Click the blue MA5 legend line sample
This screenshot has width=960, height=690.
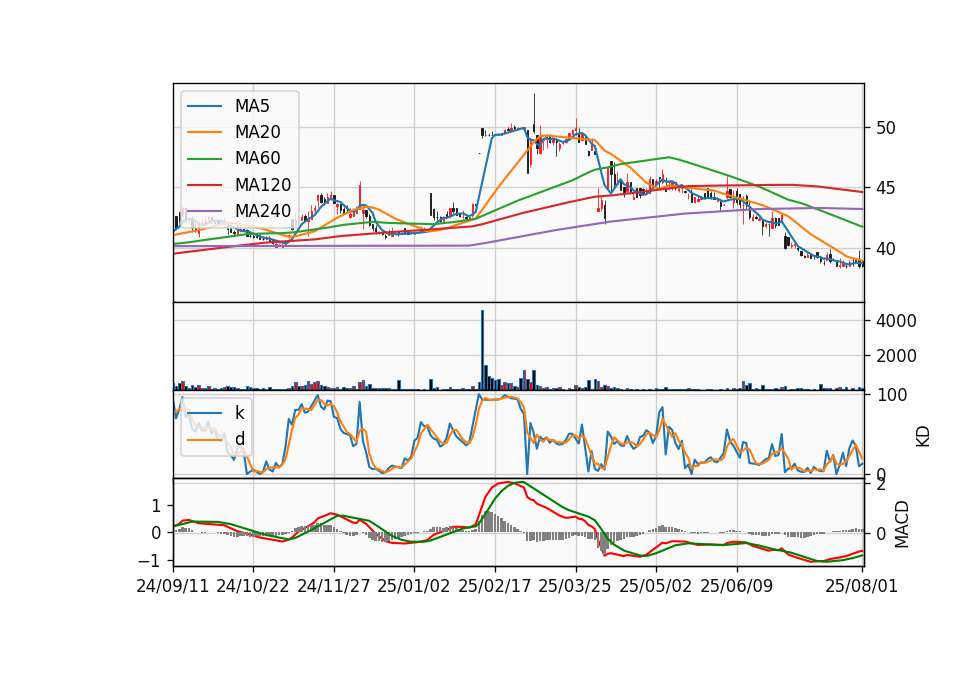(x=204, y=107)
